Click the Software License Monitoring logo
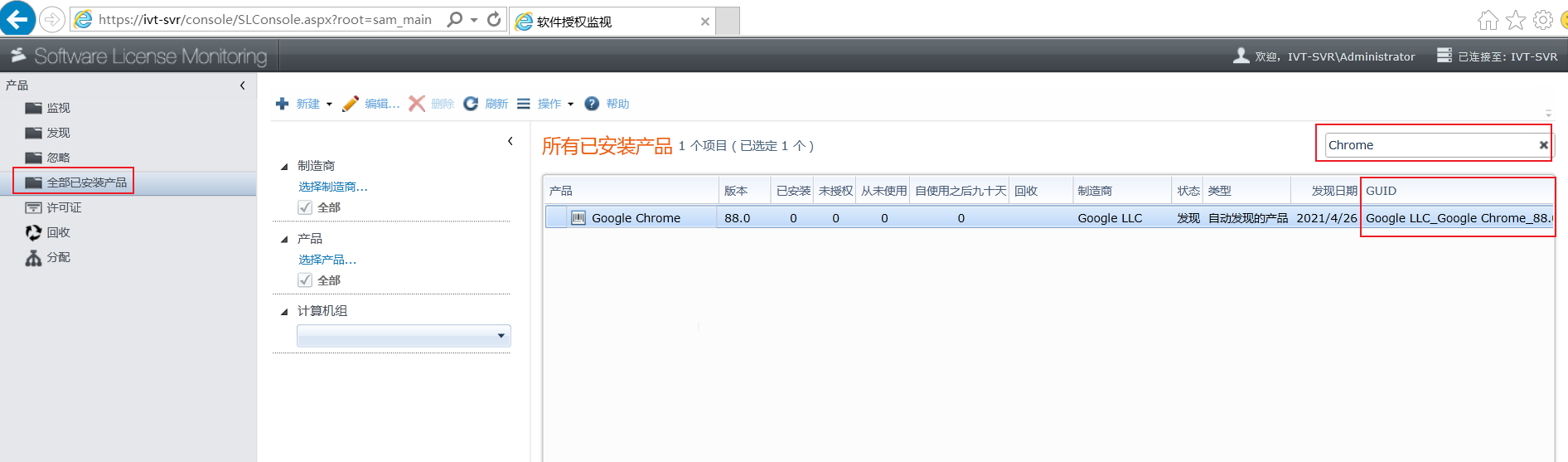Screen dimensions: 1568x462 click(138, 56)
